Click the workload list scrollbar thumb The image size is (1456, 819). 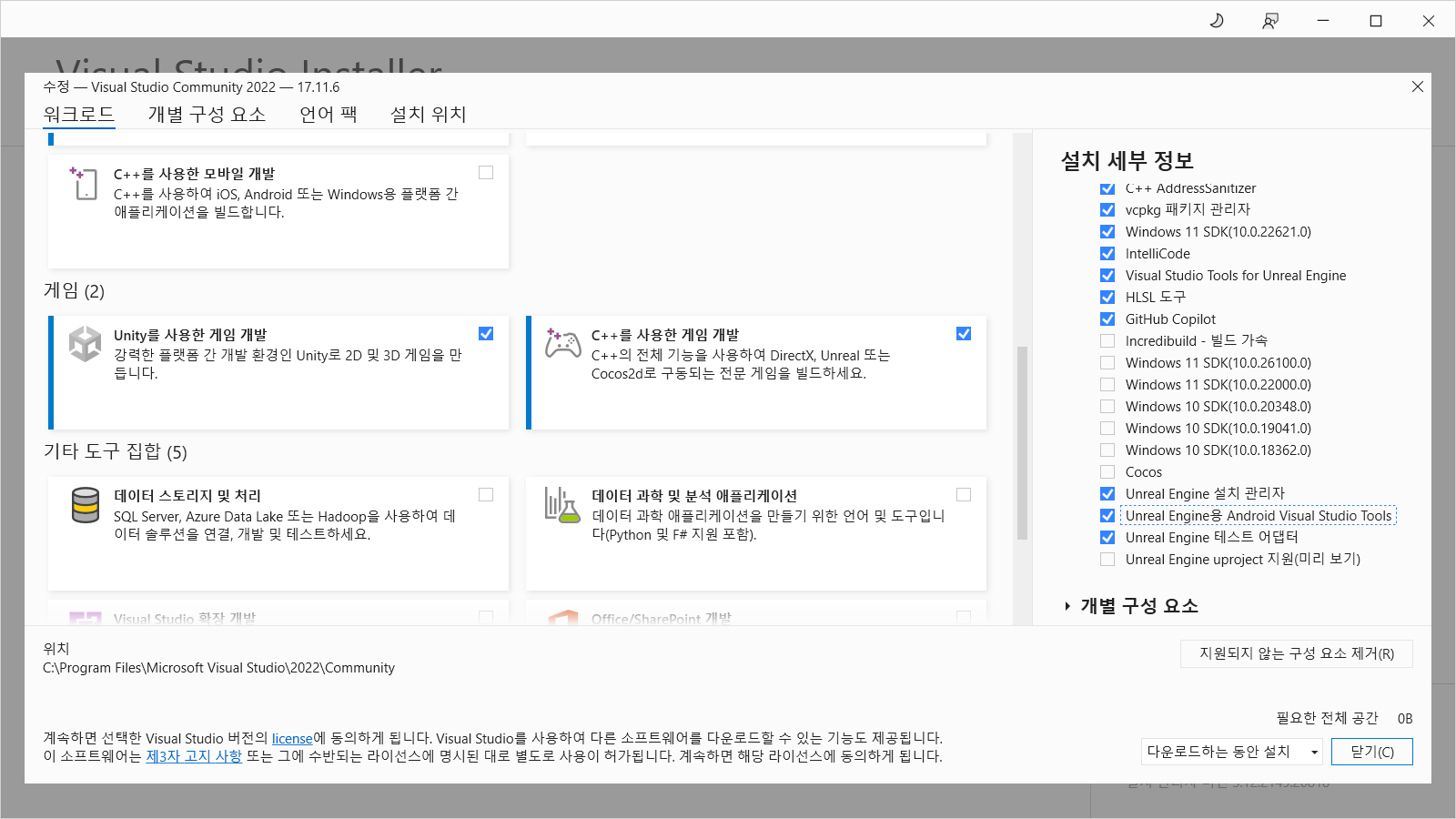(1022, 442)
